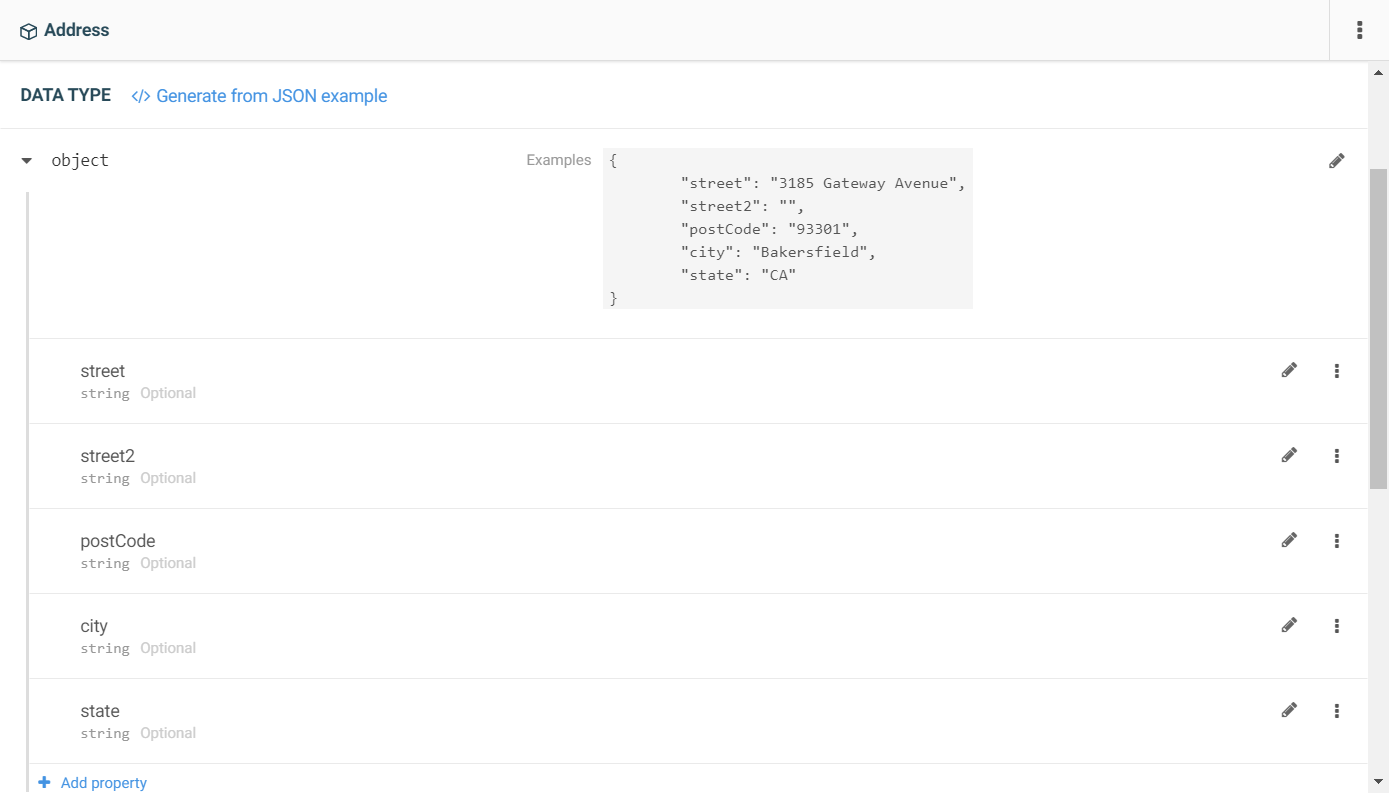Click the pencil icon for street property

[1289, 371]
